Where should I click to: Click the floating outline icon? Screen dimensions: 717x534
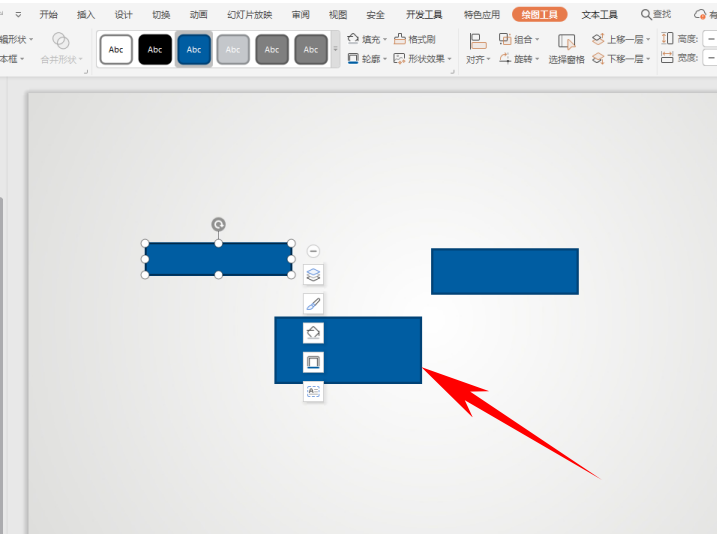point(313,362)
